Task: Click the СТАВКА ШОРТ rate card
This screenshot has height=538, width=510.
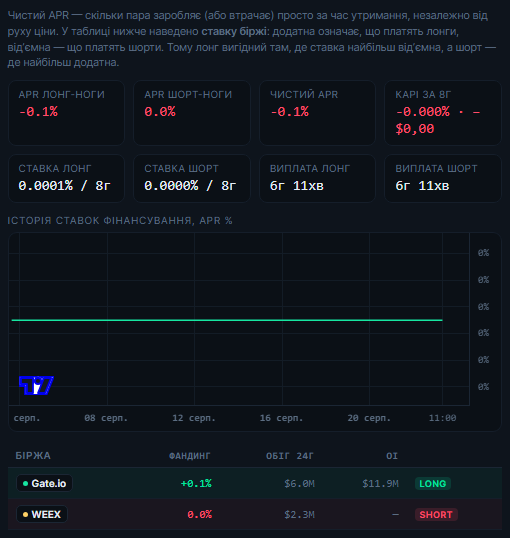Action: click(192, 178)
